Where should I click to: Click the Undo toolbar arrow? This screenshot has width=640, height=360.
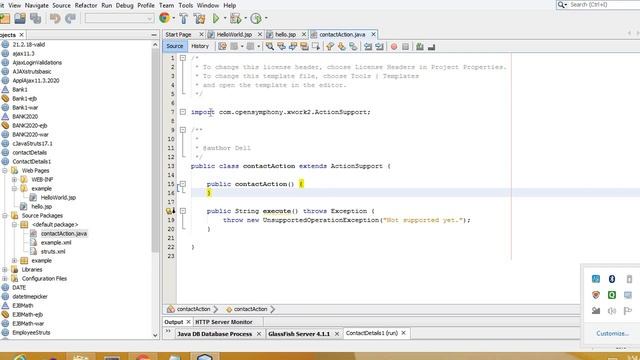tap(55, 18)
